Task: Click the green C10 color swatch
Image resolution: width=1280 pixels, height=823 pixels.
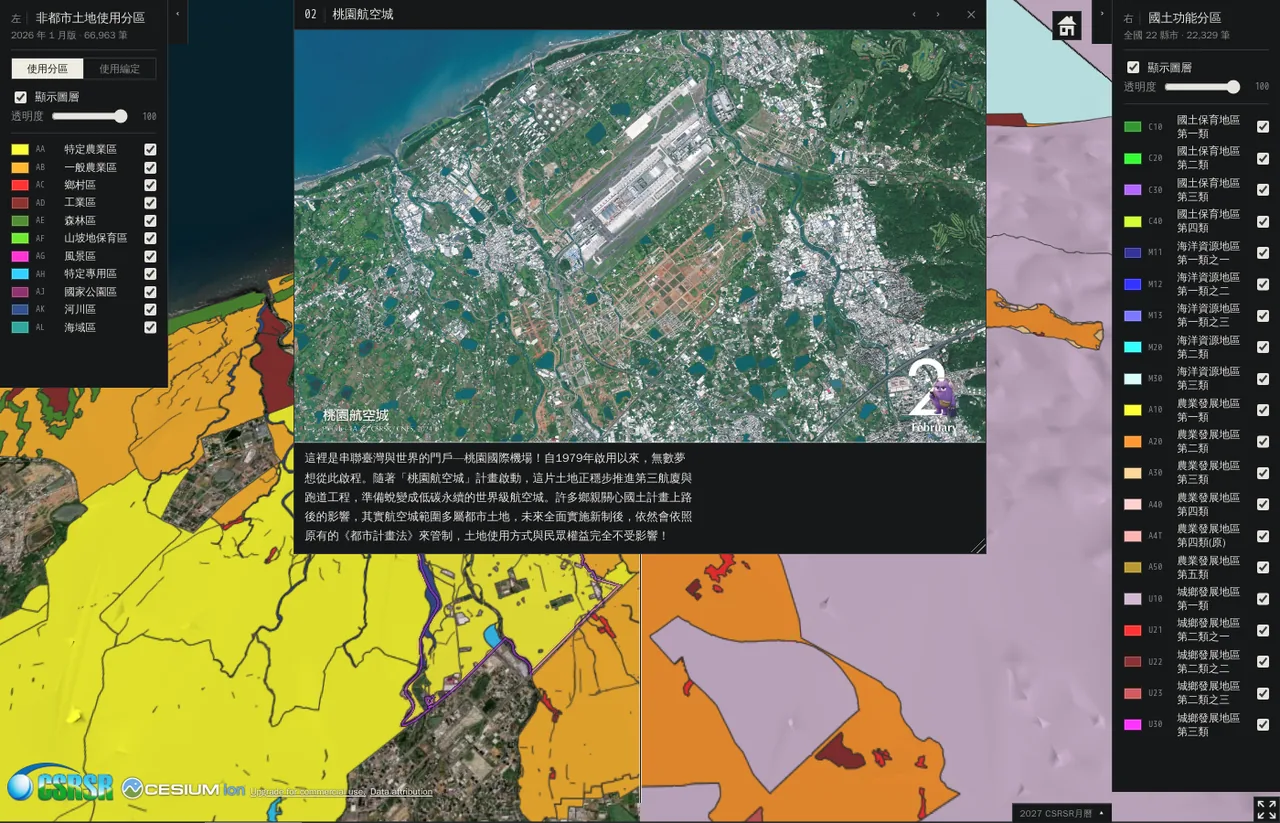Action: [1132, 127]
